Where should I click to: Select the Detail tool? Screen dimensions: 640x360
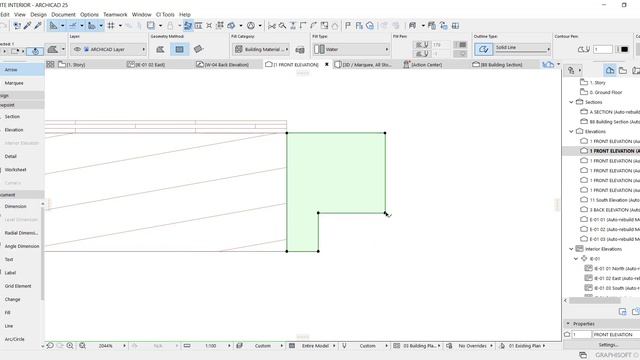[x=11, y=156]
